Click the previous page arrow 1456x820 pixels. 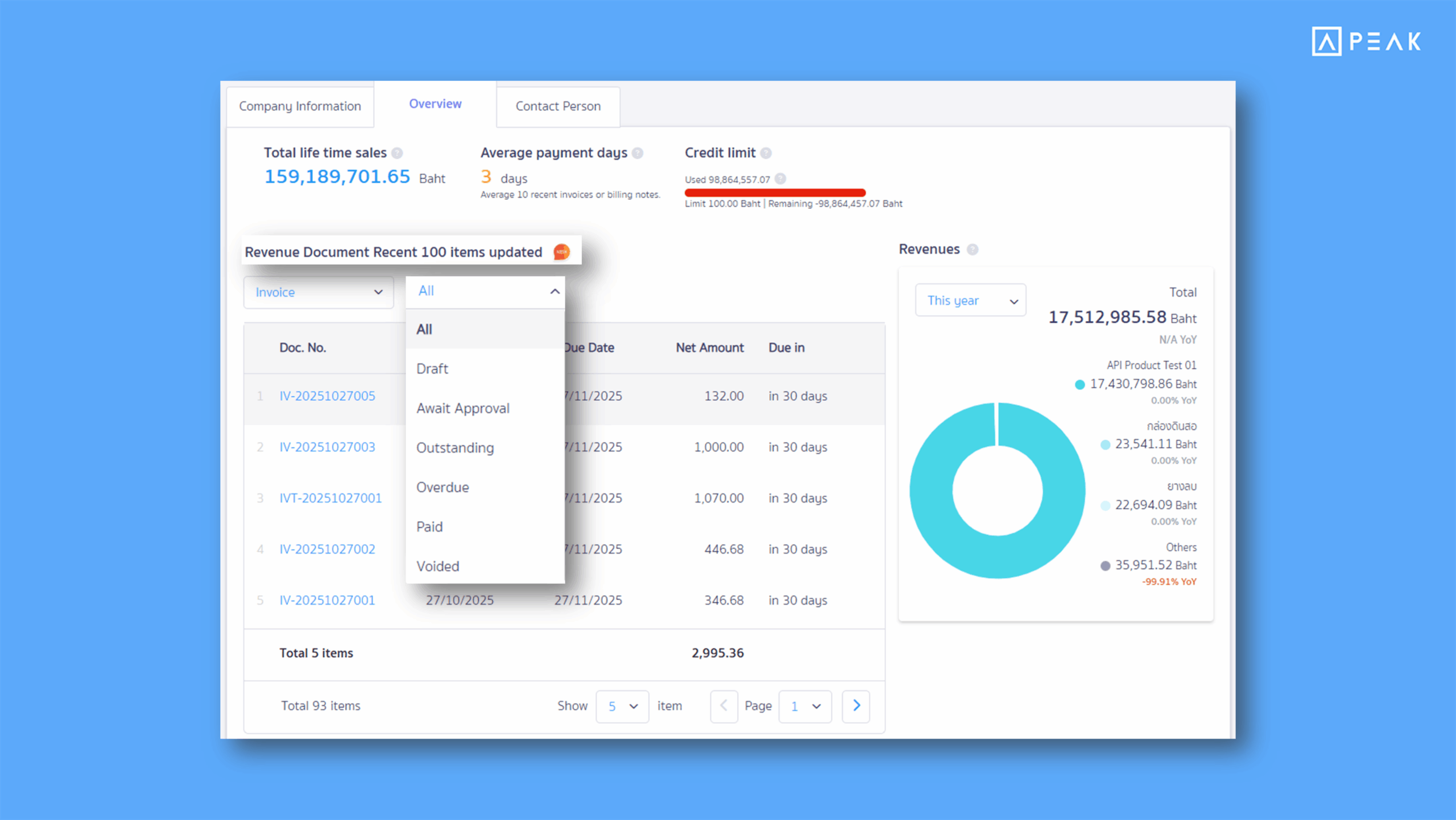coord(723,706)
